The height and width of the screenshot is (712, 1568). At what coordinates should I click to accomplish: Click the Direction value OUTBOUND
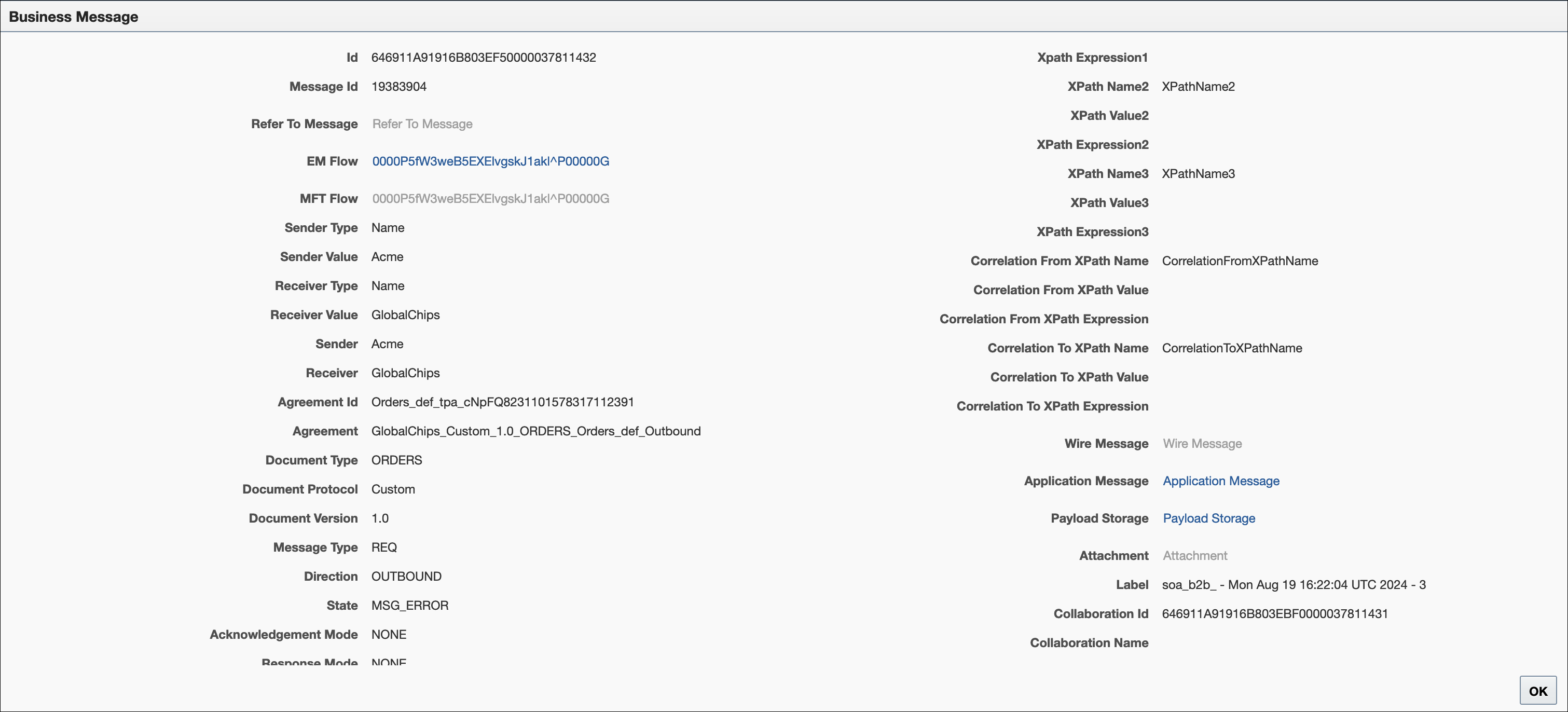[406, 576]
